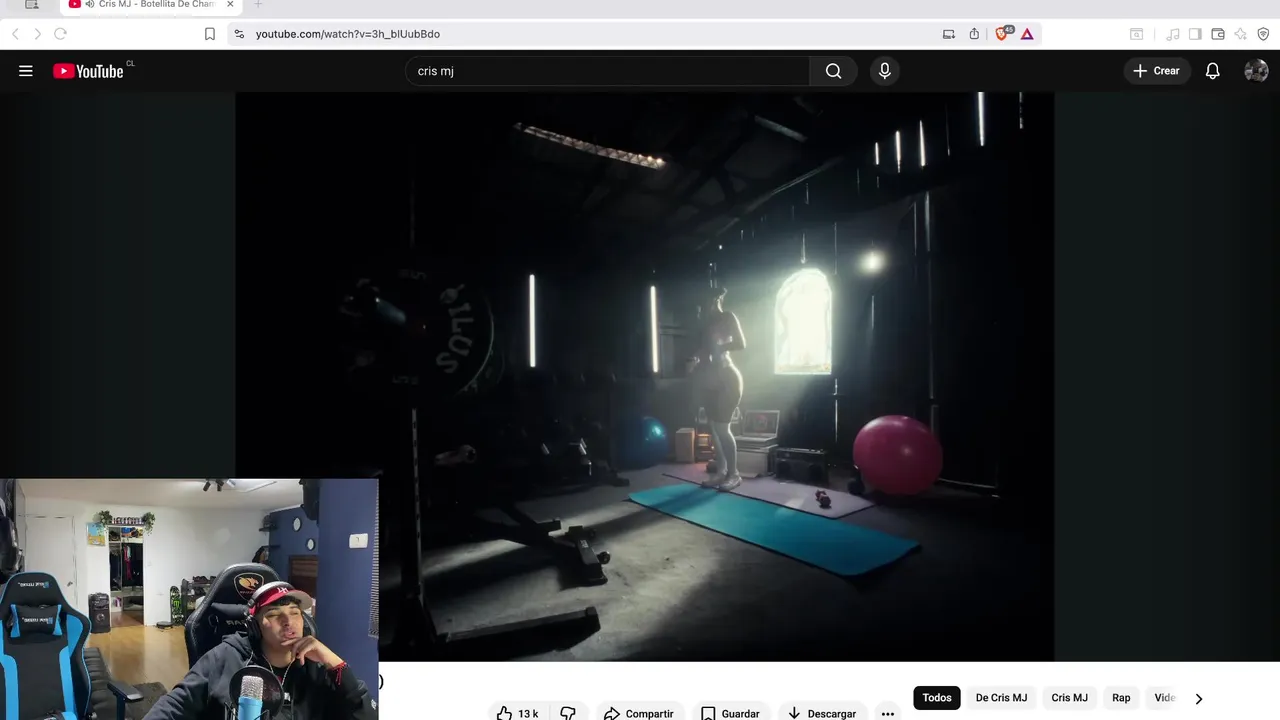This screenshot has width=1280, height=720.
Task: Toggle the browser sidebar panel icon
Action: pyautogui.click(x=1195, y=34)
